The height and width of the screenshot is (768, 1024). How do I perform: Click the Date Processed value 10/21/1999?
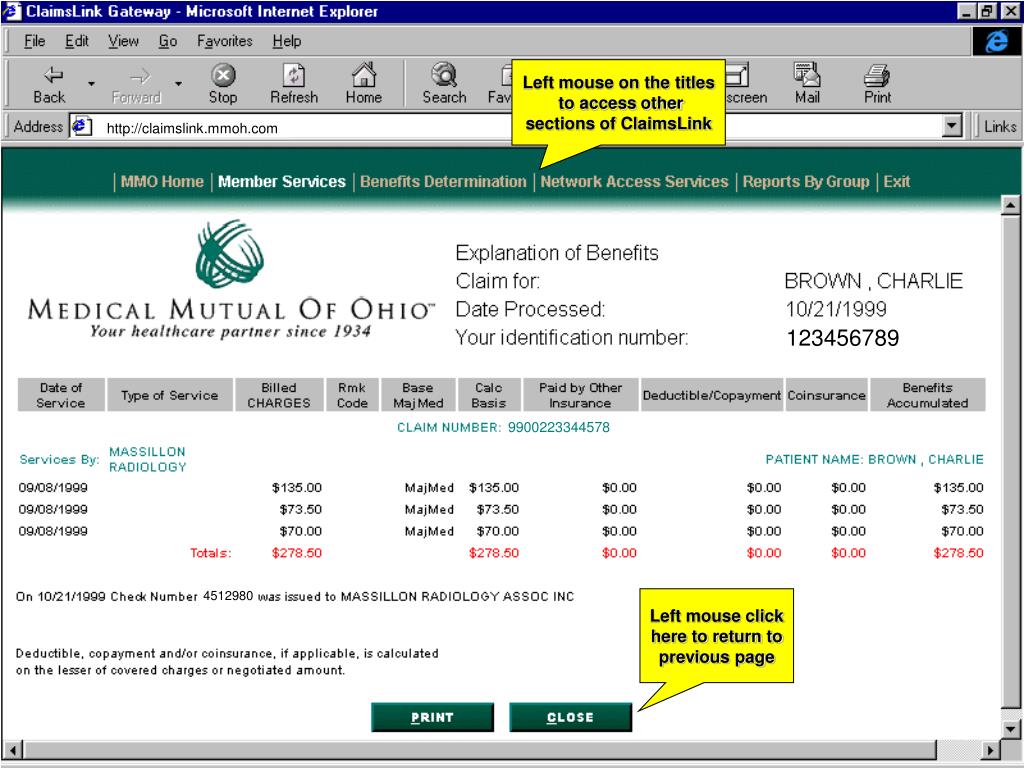(836, 309)
